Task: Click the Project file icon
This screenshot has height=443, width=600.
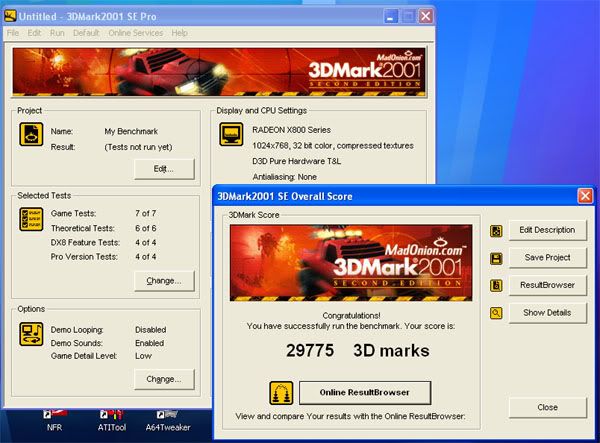Action: coord(31,134)
